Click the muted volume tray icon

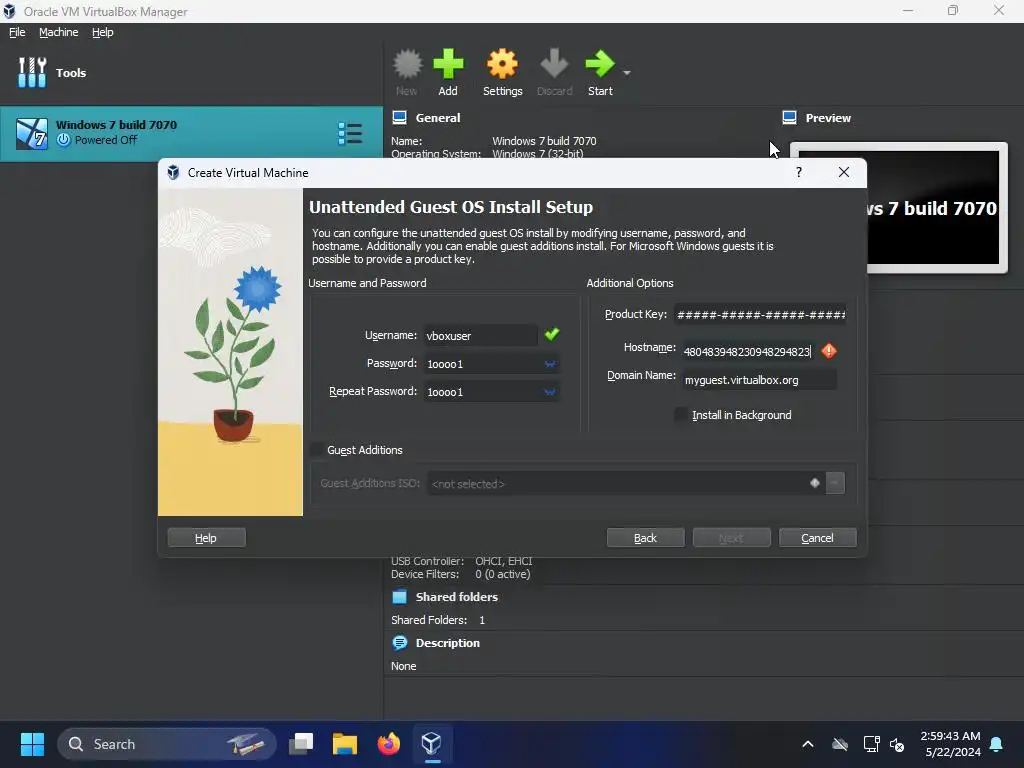(897, 744)
